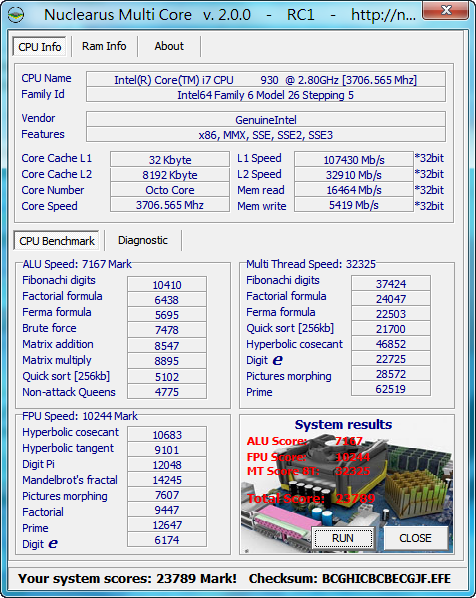Click the Nuclearus app icon in title bar
The height and width of the screenshot is (598, 476).
tap(16, 15)
